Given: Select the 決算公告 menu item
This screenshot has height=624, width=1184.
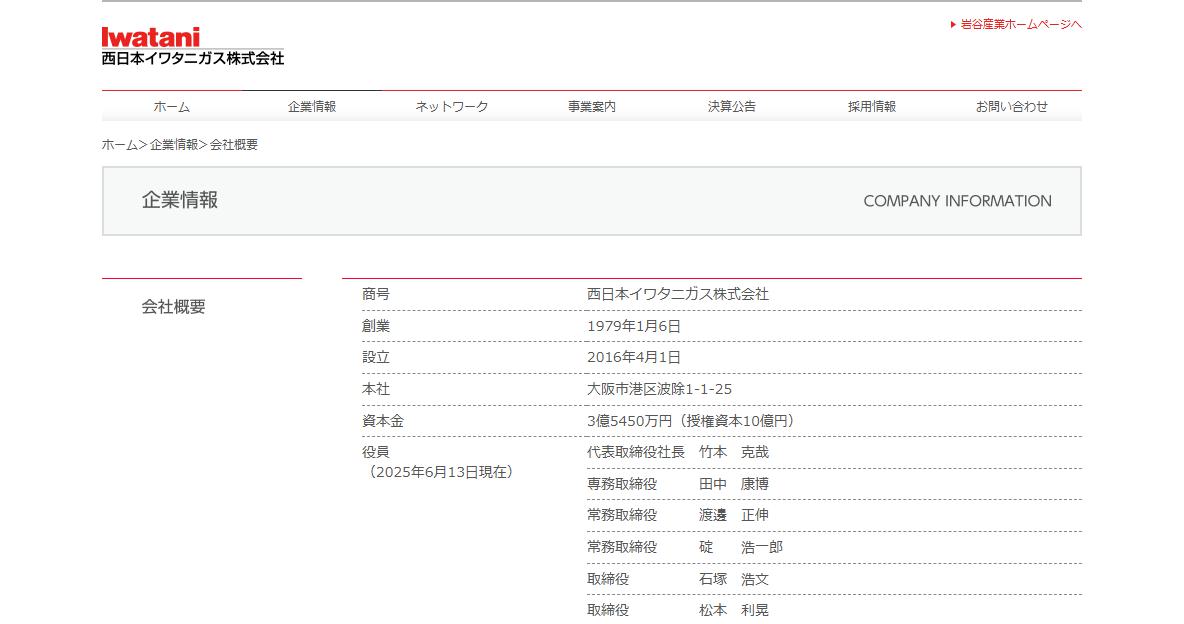Looking at the screenshot, I should pos(732,107).
